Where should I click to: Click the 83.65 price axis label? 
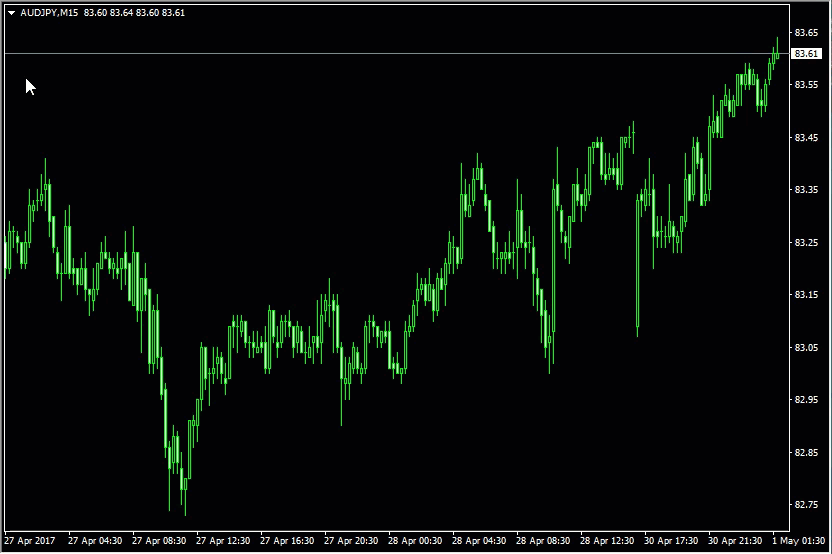(x=806, y=33)
